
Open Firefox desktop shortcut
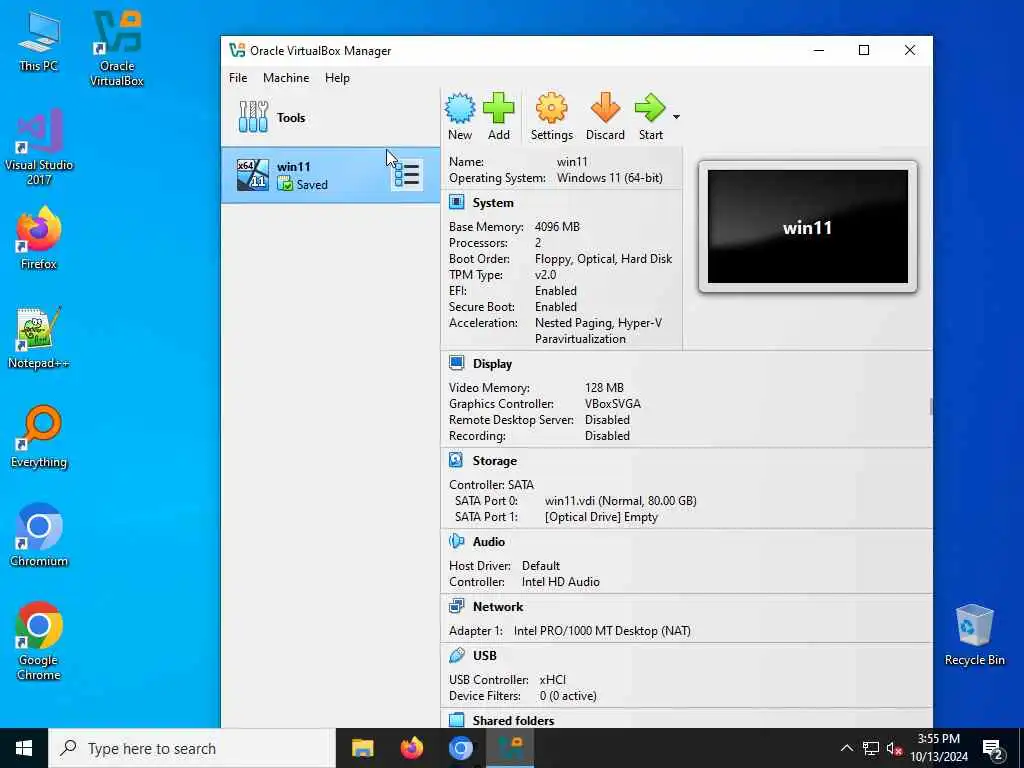coord(39,238)
